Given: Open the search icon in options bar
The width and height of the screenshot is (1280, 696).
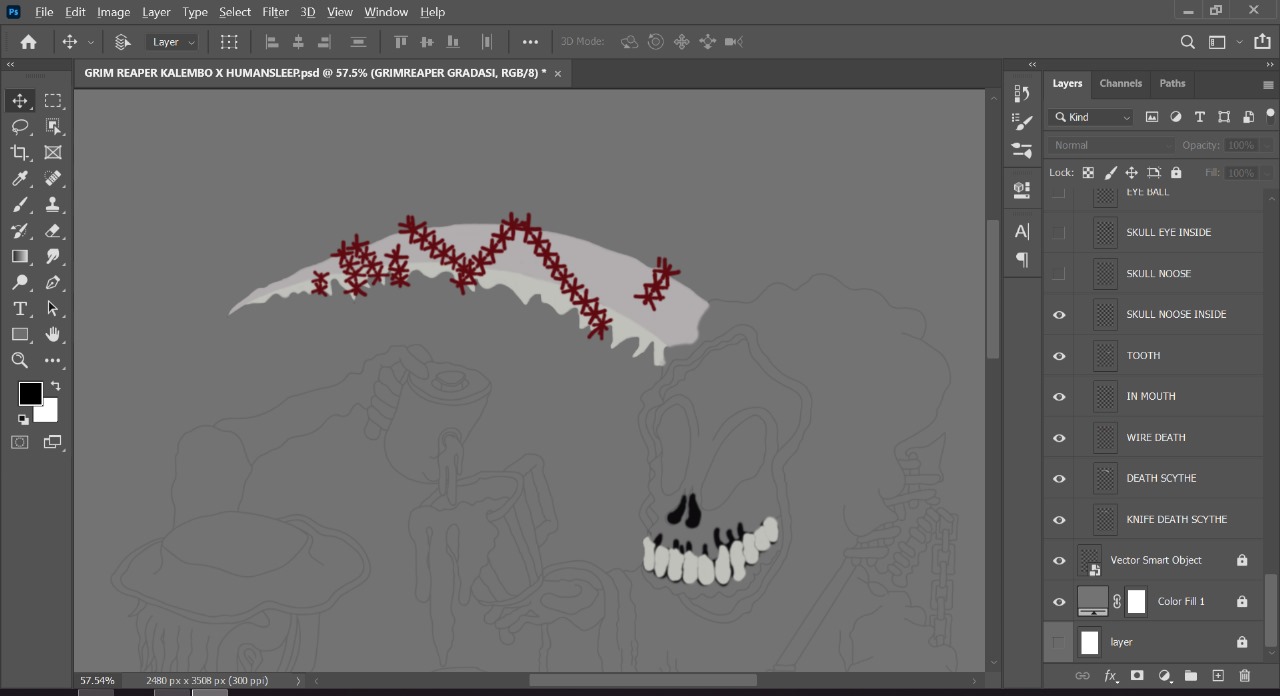Looking at the screenshot, I should [x=1188, y=42].
